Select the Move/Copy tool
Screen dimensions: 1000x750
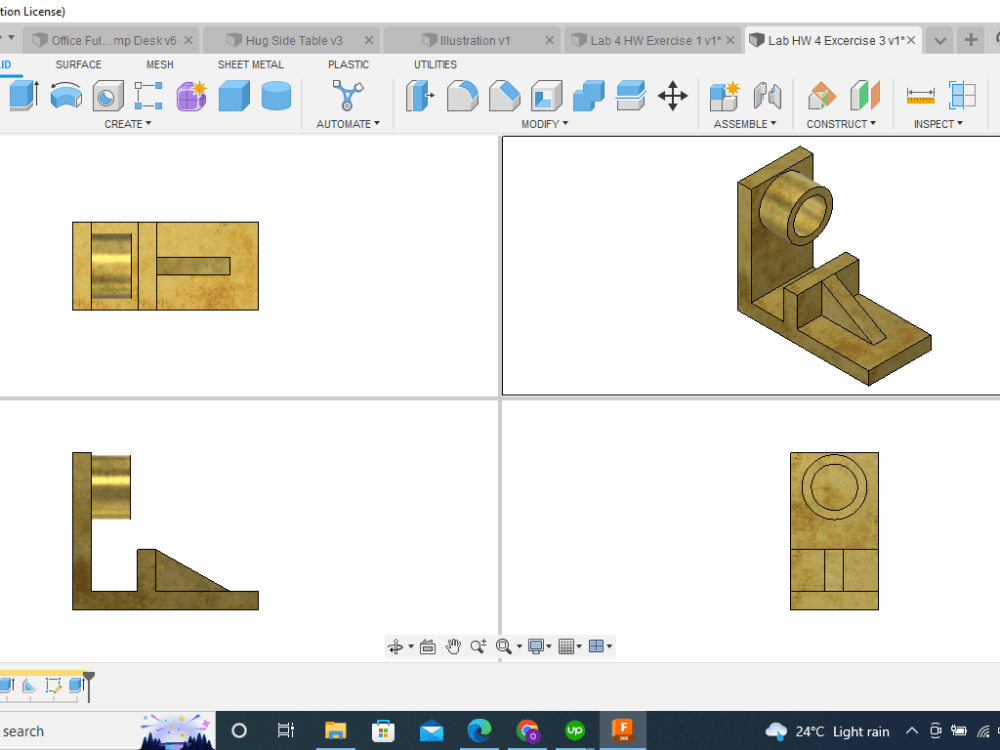(672, 96)
